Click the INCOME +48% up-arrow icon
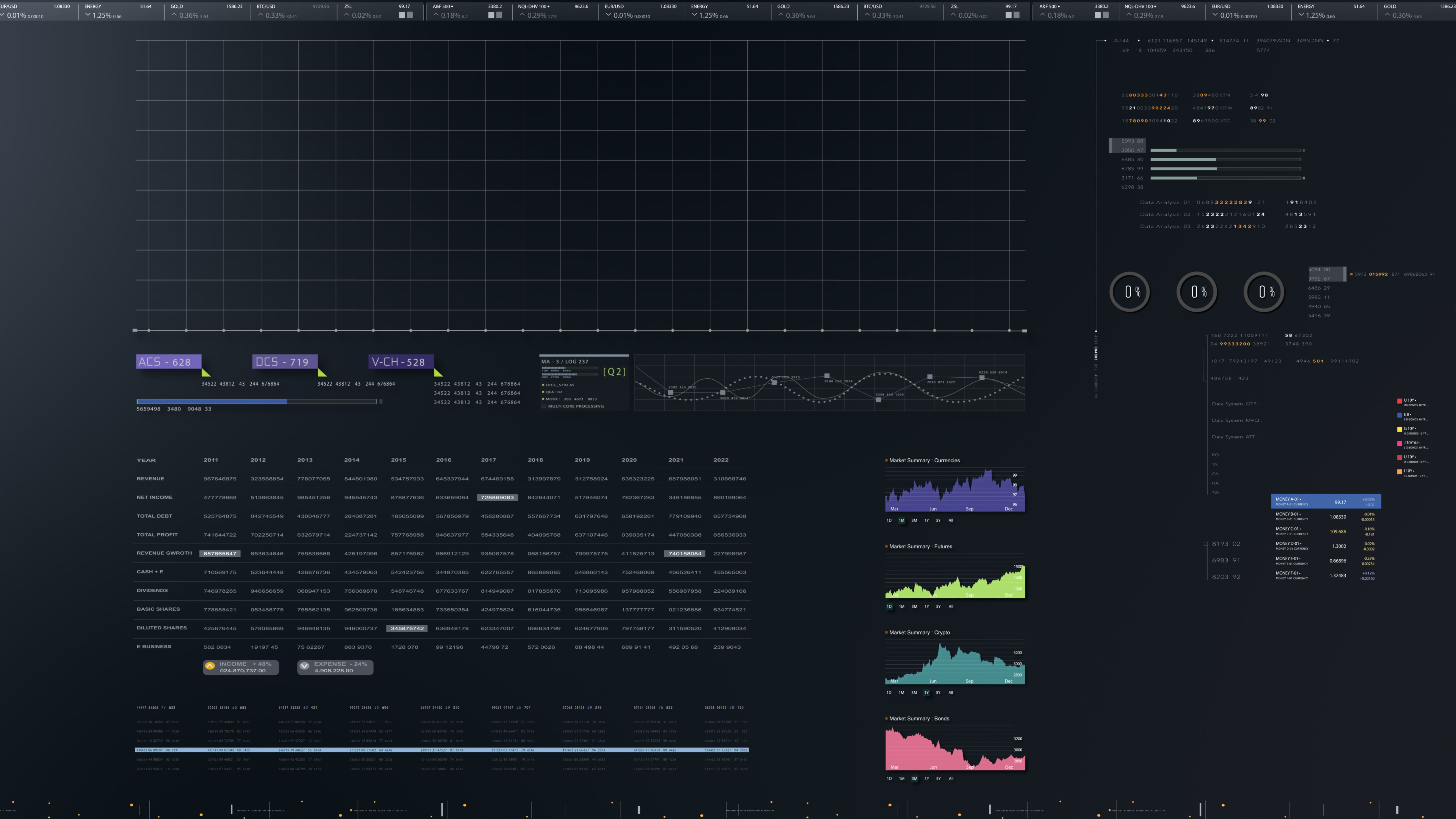The height and width of the screenshot is (819, 1456). (210, 666)
